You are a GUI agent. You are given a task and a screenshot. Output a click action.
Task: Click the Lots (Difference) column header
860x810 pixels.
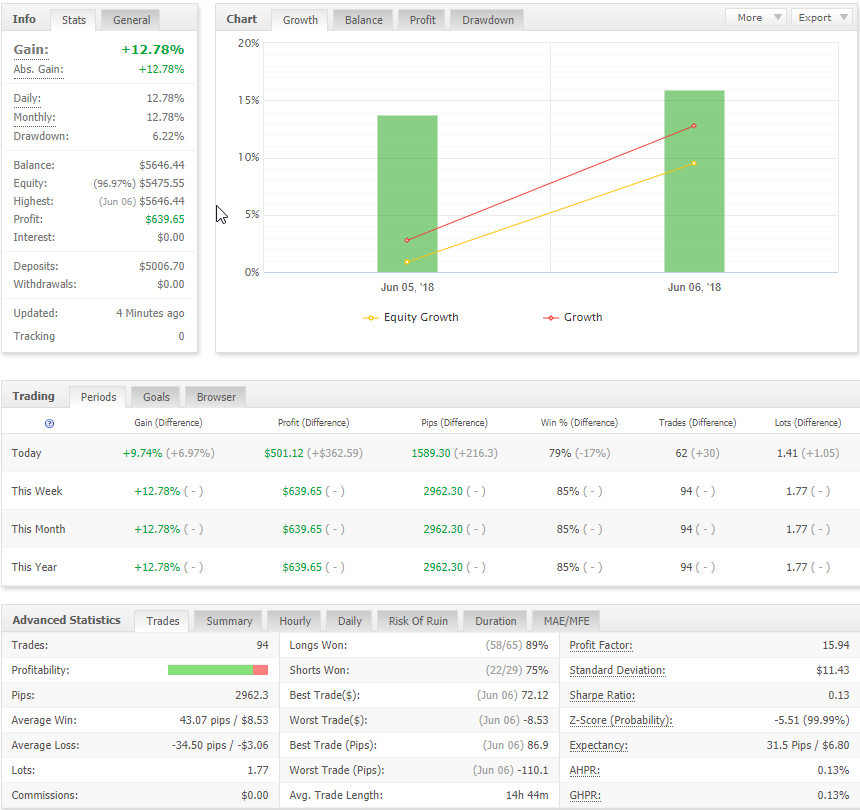pos(807,423)
